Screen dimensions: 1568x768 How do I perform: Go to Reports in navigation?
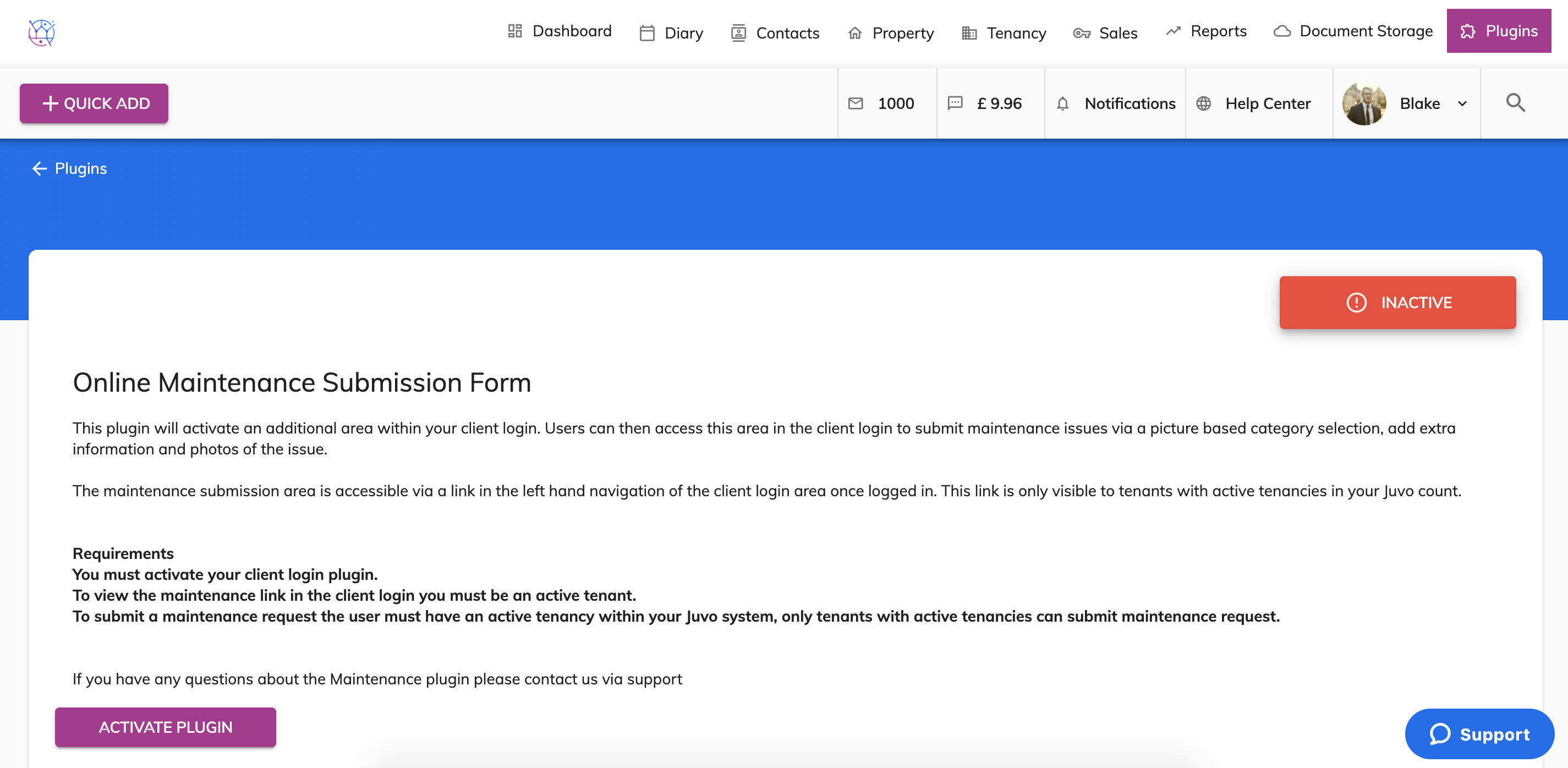1206,31
